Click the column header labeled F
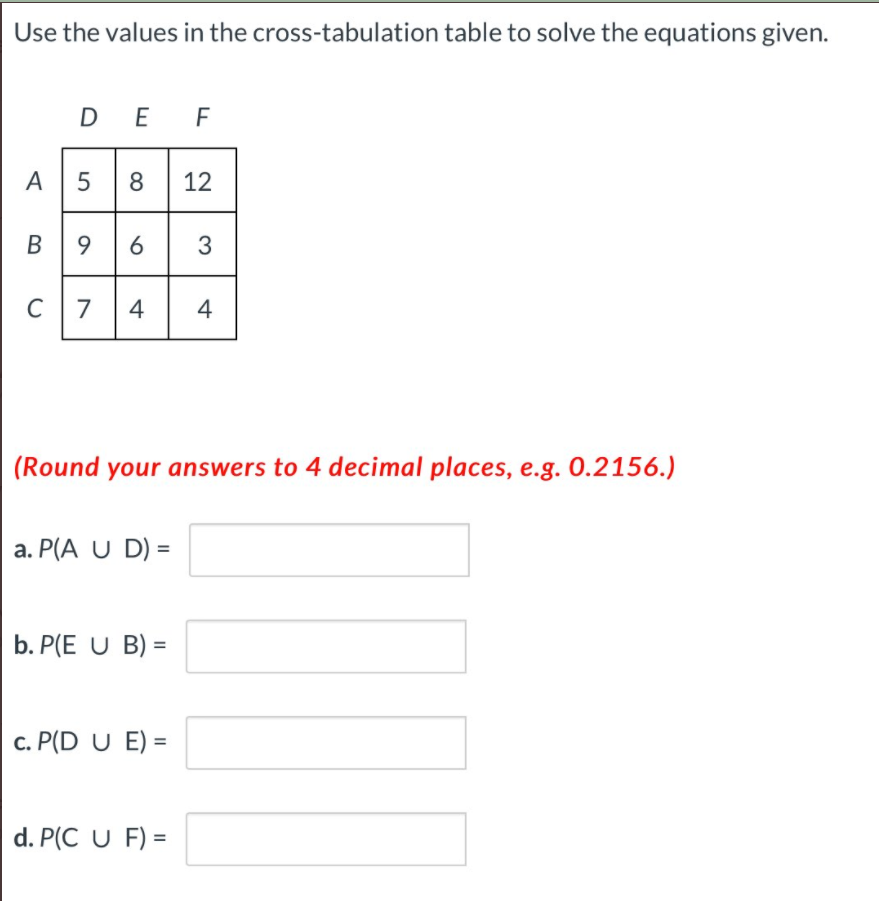 tap(200, 117)
